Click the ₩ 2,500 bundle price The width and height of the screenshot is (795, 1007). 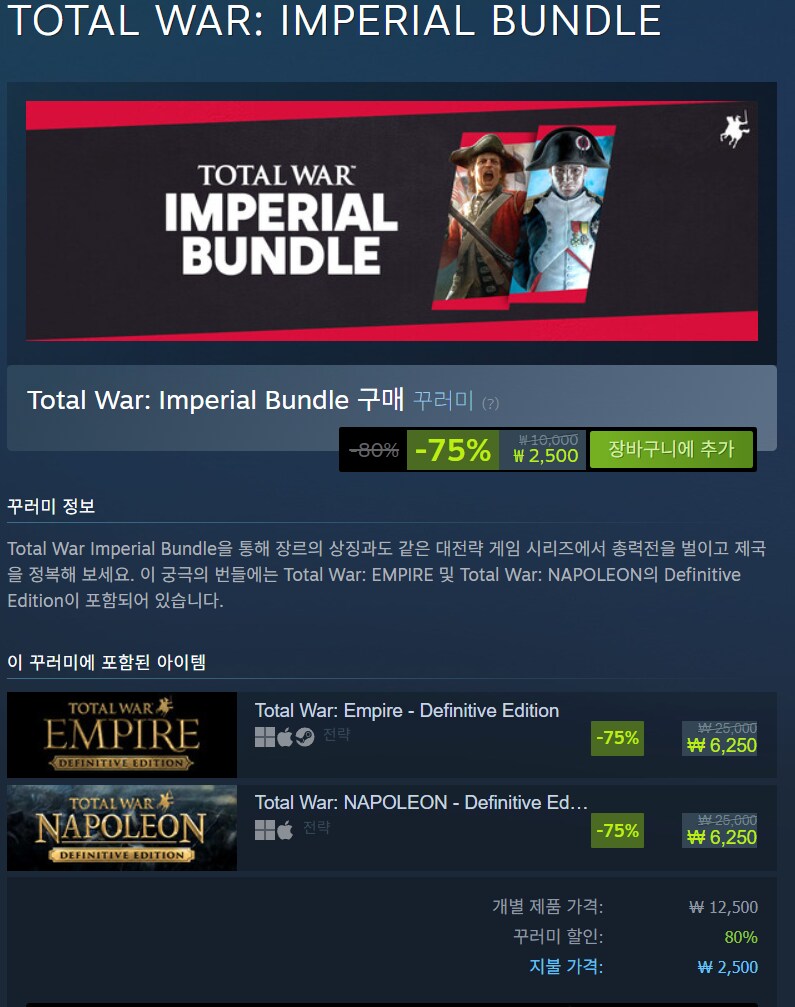[546, 456]
